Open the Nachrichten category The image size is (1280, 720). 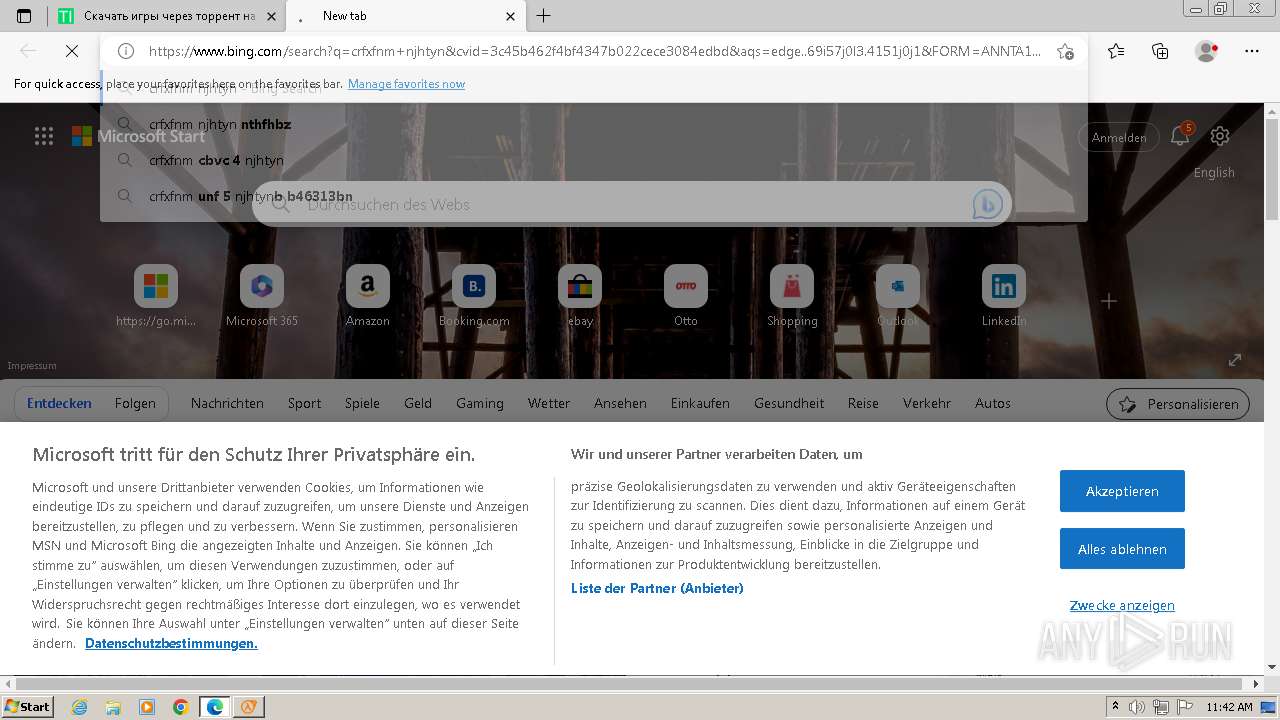pyautogui.click(x=227, y=403)
